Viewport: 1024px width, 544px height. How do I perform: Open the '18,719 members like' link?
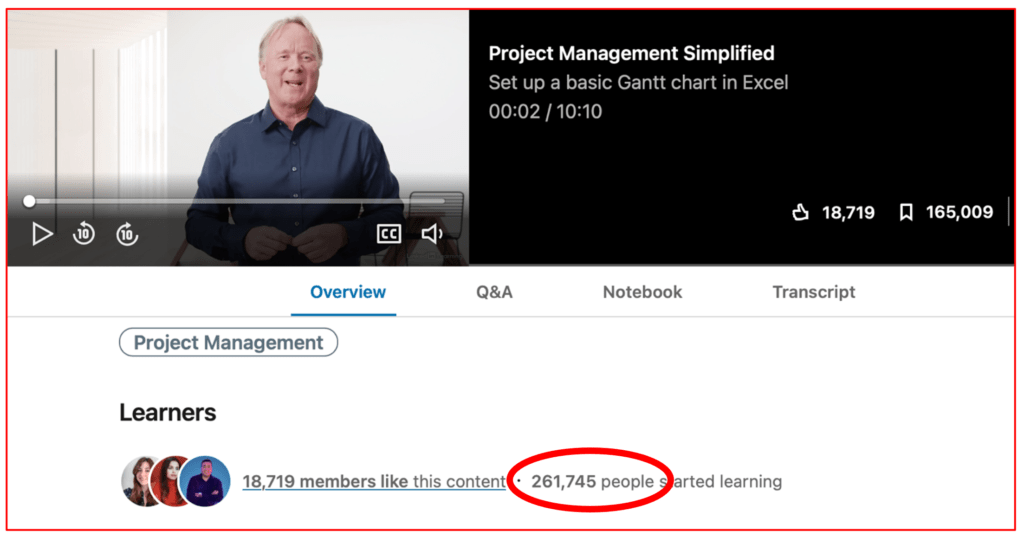point(325,482)
